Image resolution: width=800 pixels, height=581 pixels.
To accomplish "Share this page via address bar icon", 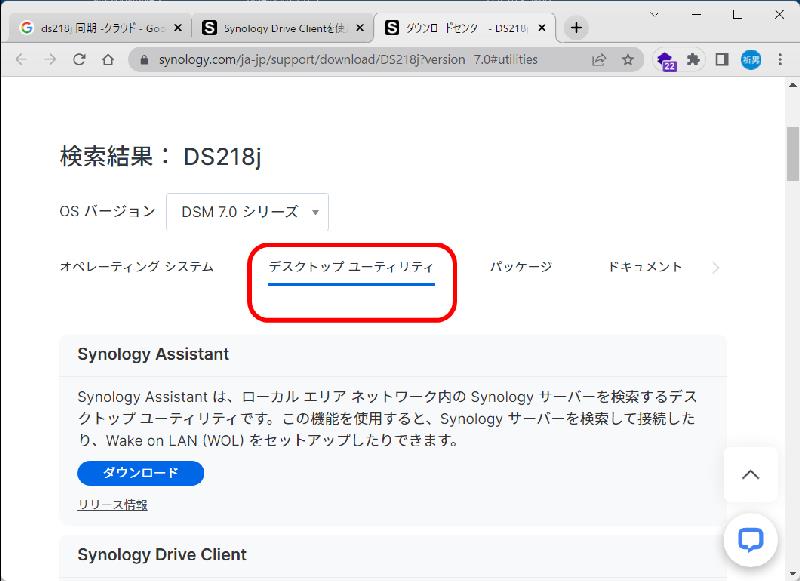I will (599, 60).
